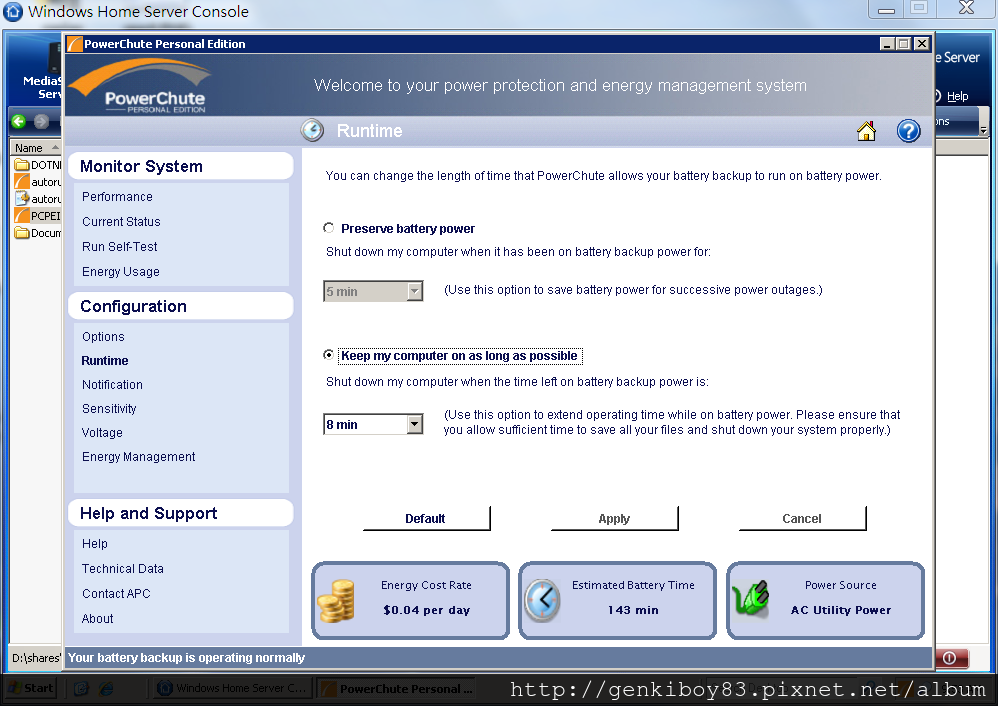The height and width of the screenshot is (706, 998).
Task: Open Energy Usage page
Action: pos(120,272)
